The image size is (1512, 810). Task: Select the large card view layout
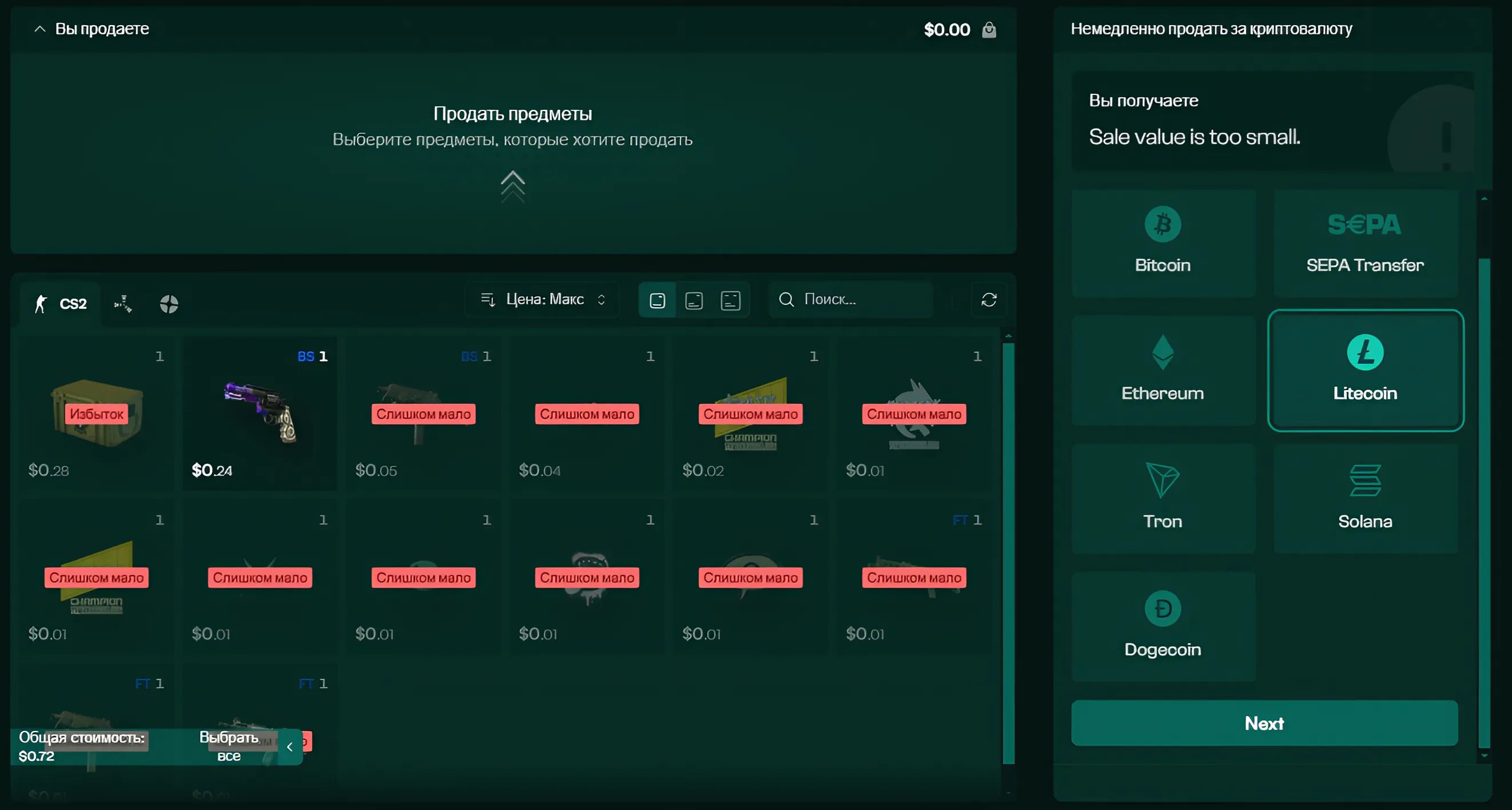click(x=658, y=300)
